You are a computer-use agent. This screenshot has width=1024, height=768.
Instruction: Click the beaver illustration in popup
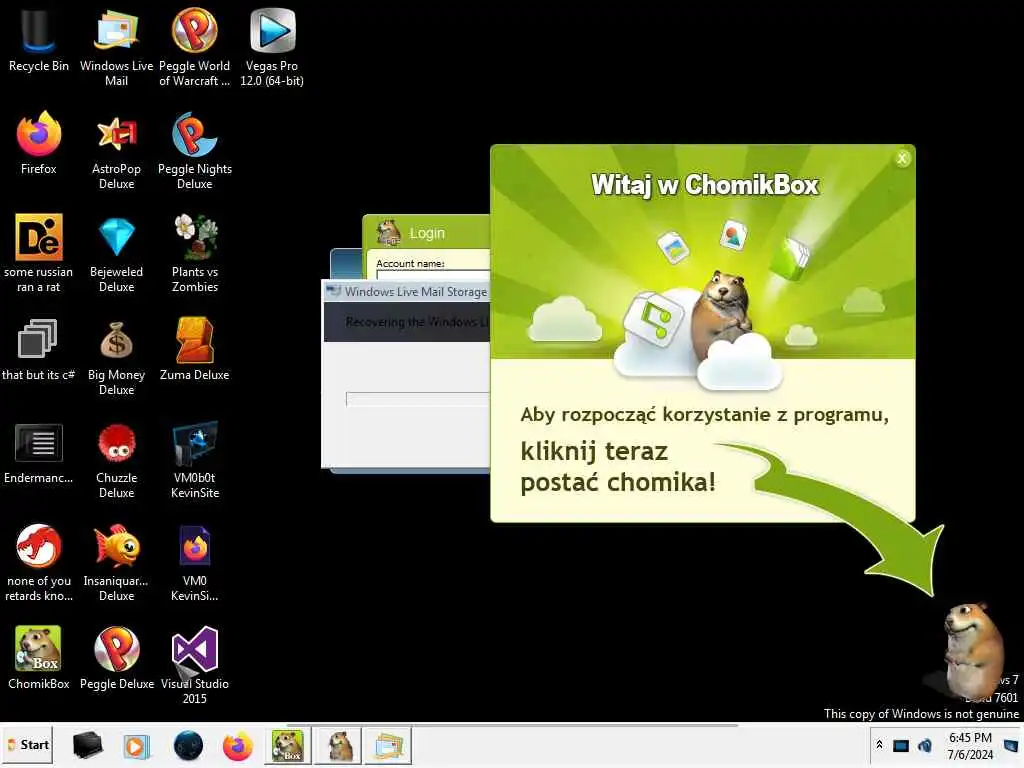(722, 313)
